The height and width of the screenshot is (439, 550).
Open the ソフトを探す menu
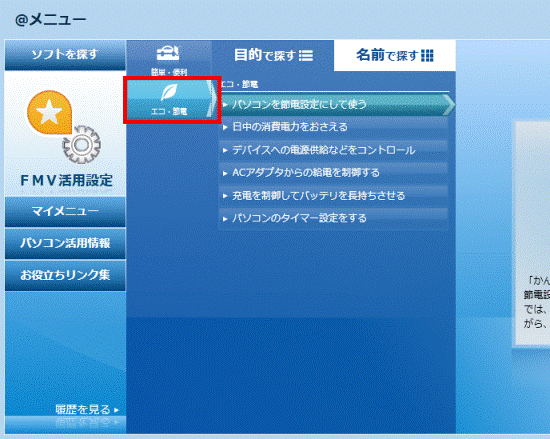65,55
